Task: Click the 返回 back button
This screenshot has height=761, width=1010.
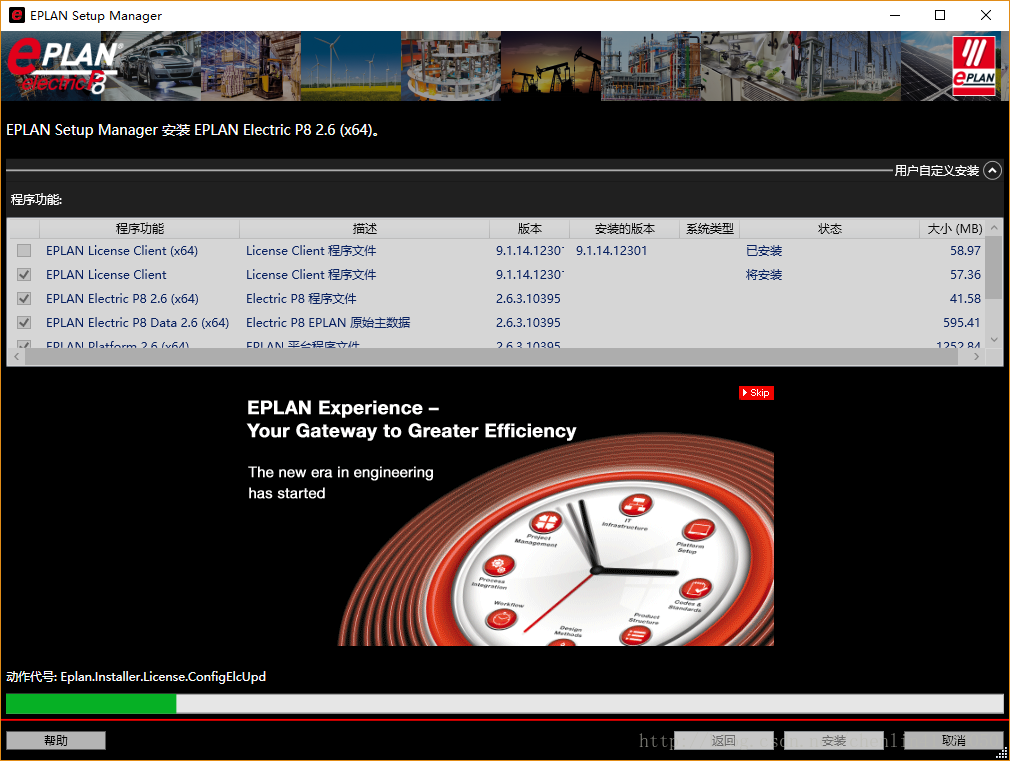Action: pyautogui.click(x=723, y=740)
